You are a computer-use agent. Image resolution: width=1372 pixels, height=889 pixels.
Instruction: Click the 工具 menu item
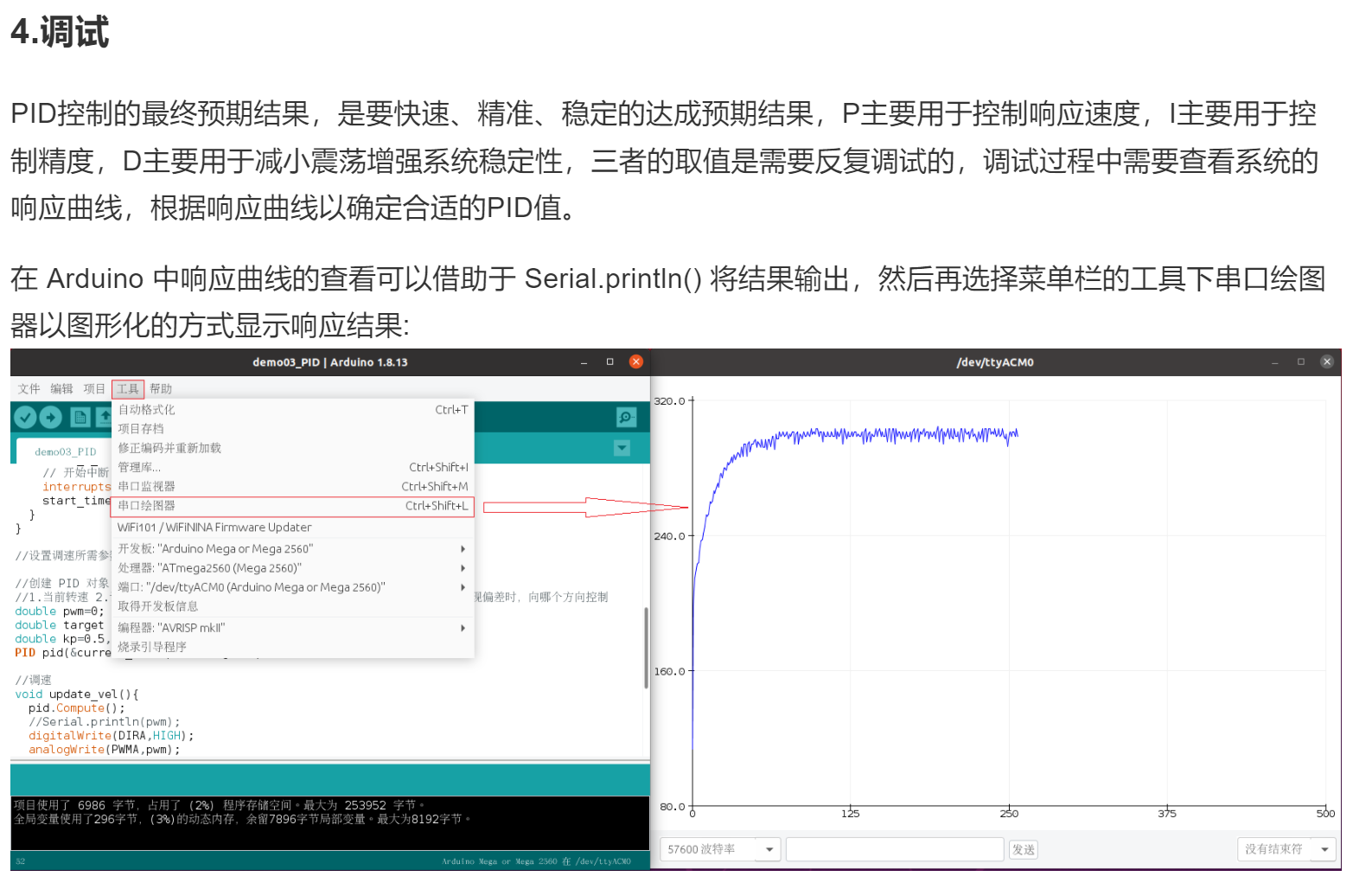[x=128, y=389]
